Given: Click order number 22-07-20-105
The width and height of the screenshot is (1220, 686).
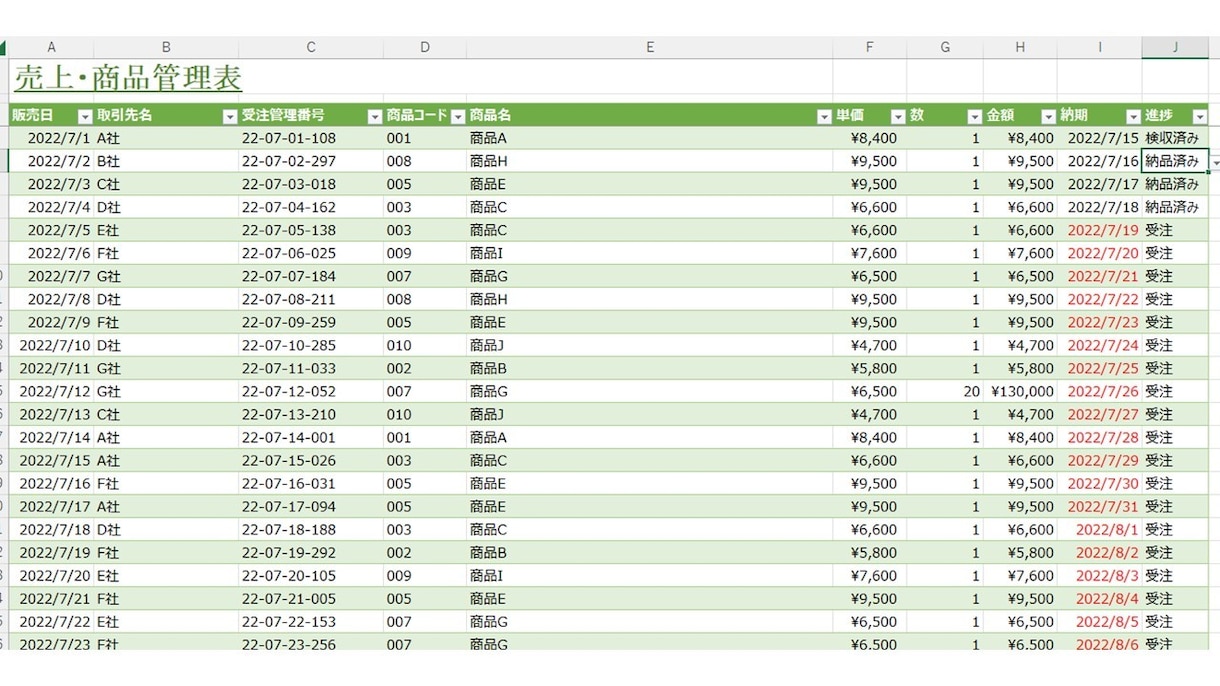Looking at the screenshot, I should click(311, 575).
